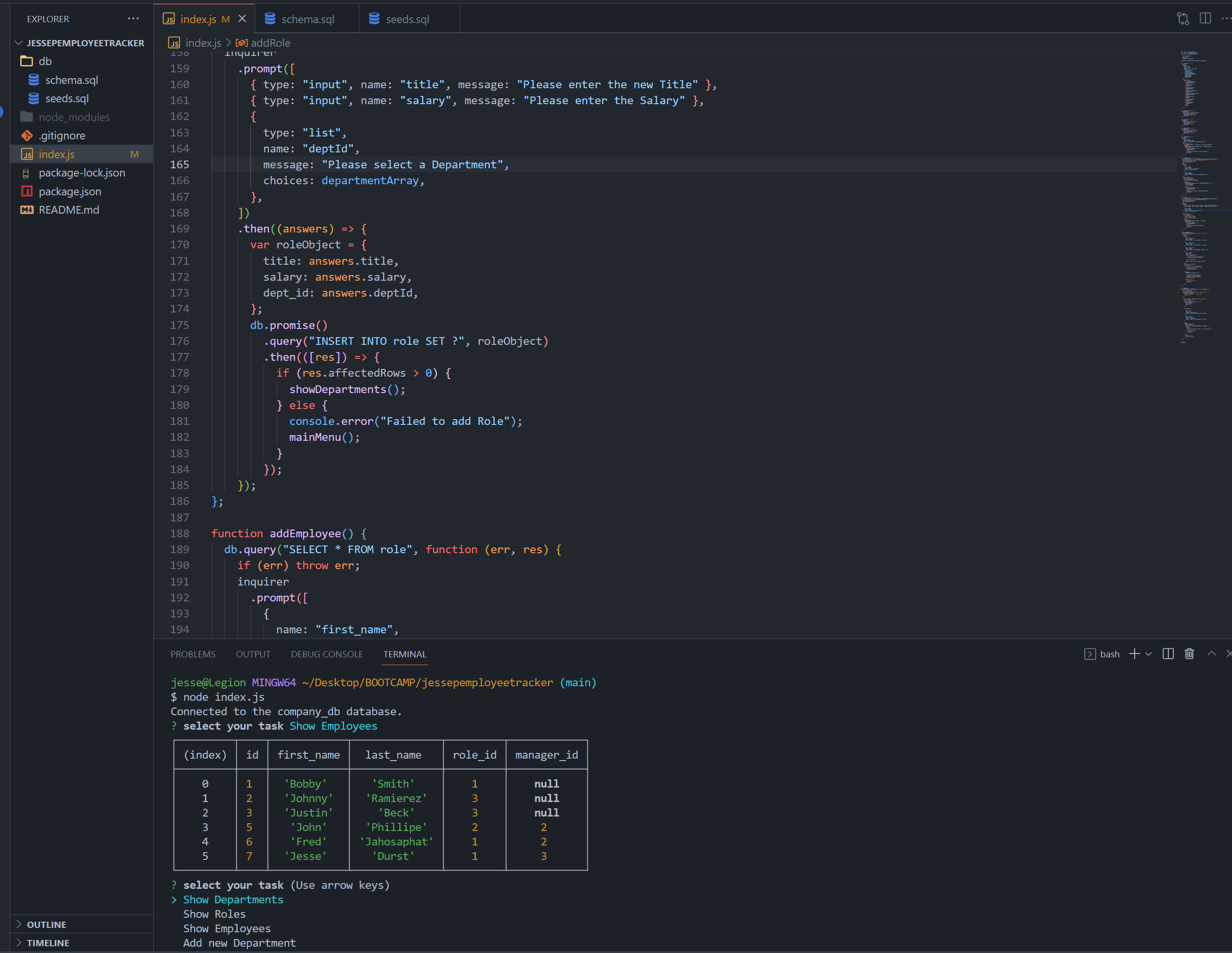This screenshot has width=1232, height=953.
Task: Open Changes with the git compare icon
Action: pos(1182,19)
